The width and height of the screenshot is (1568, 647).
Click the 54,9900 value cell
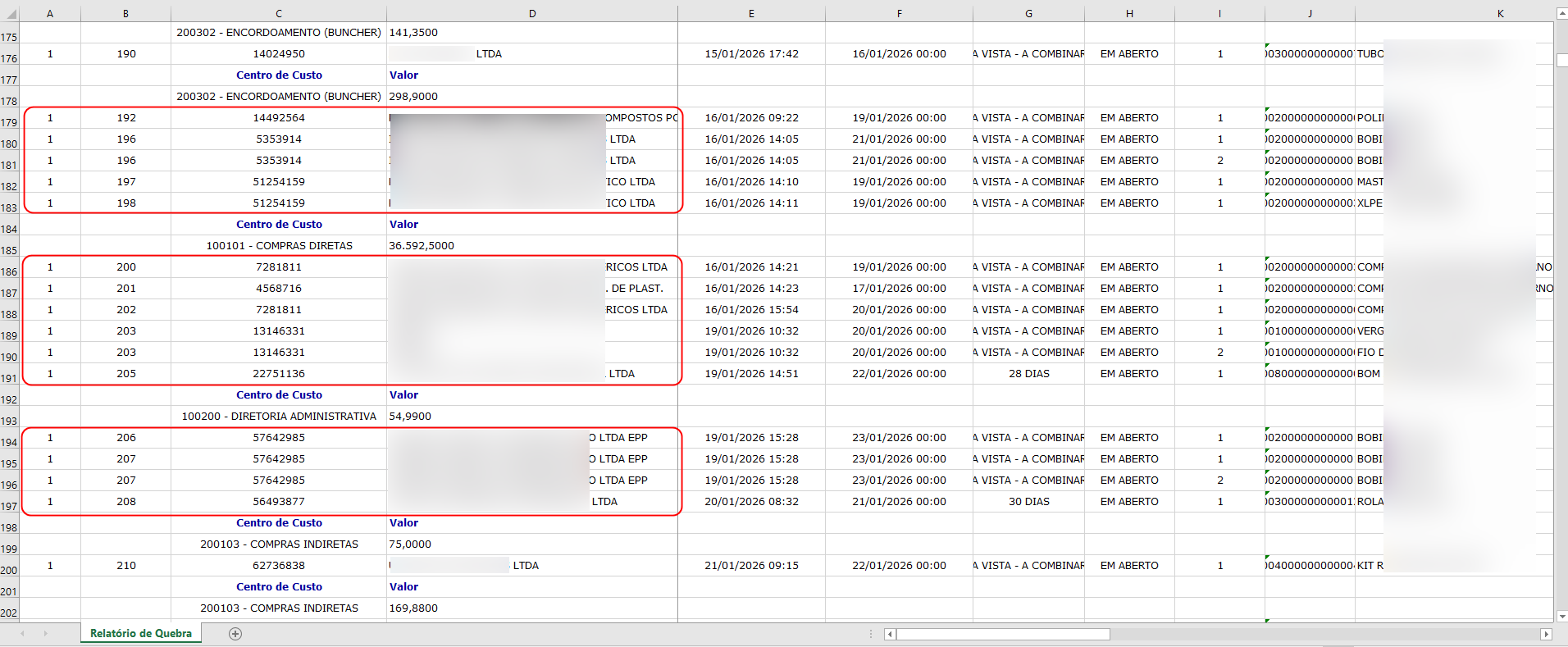(532, 417)
